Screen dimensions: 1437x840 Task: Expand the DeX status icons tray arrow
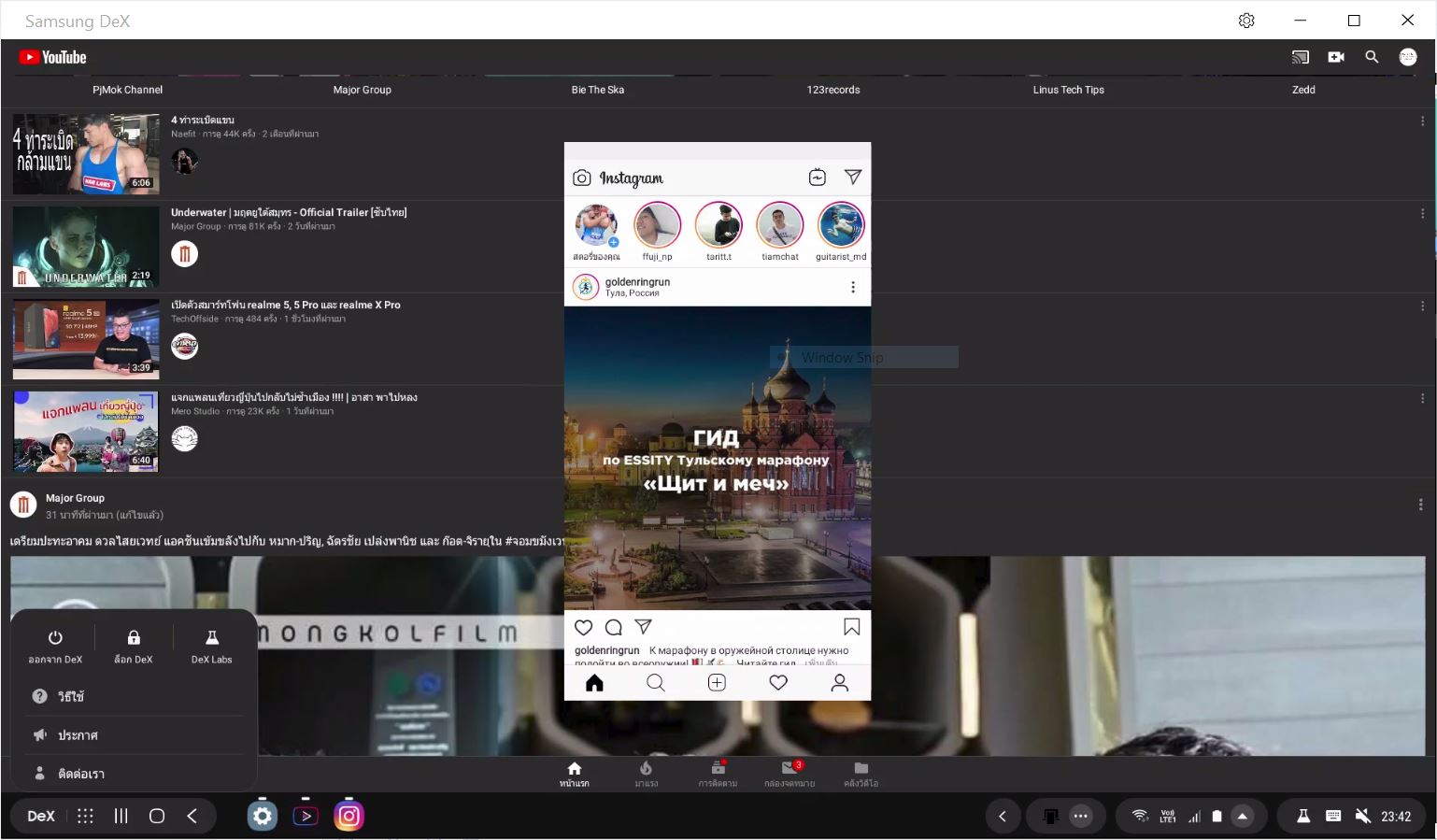(x=1243, y=816)
